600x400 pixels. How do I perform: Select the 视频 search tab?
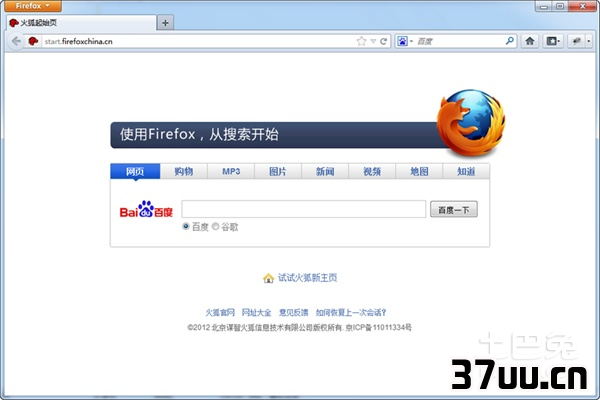pyautogui.click(x=372, y=171)
